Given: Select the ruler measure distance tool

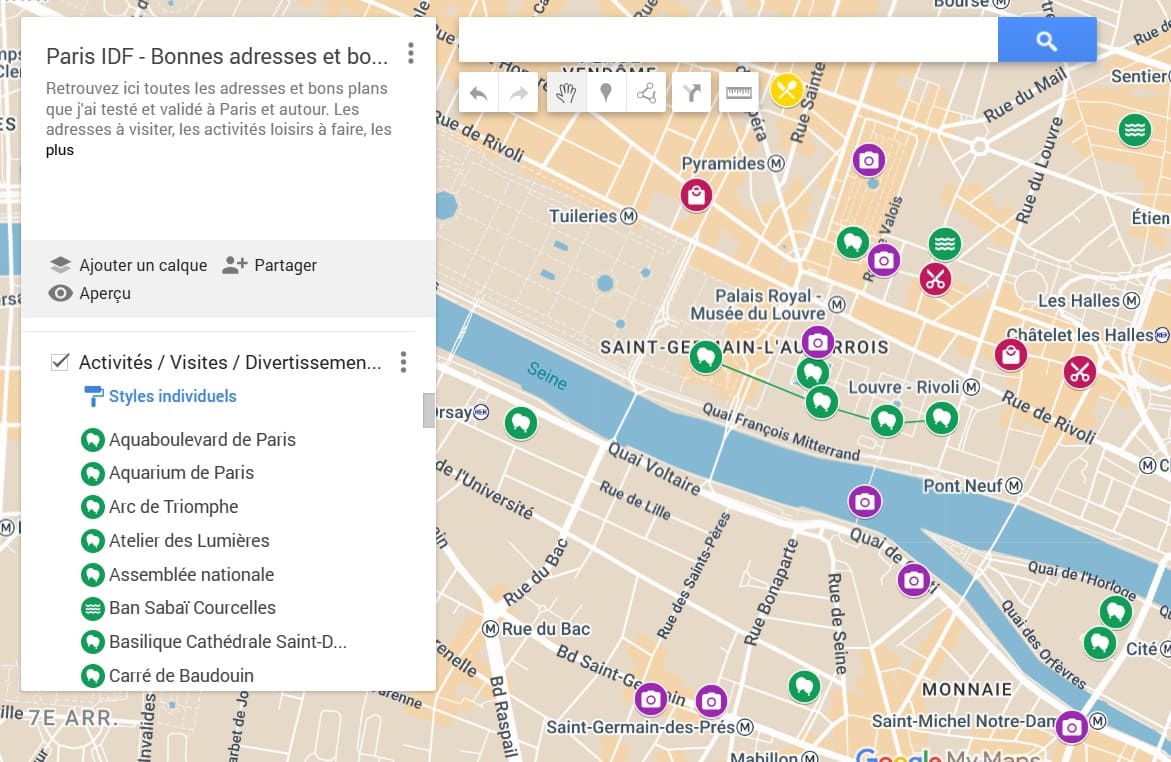Looking at the screenshot, I should click(x=739, y=93).
